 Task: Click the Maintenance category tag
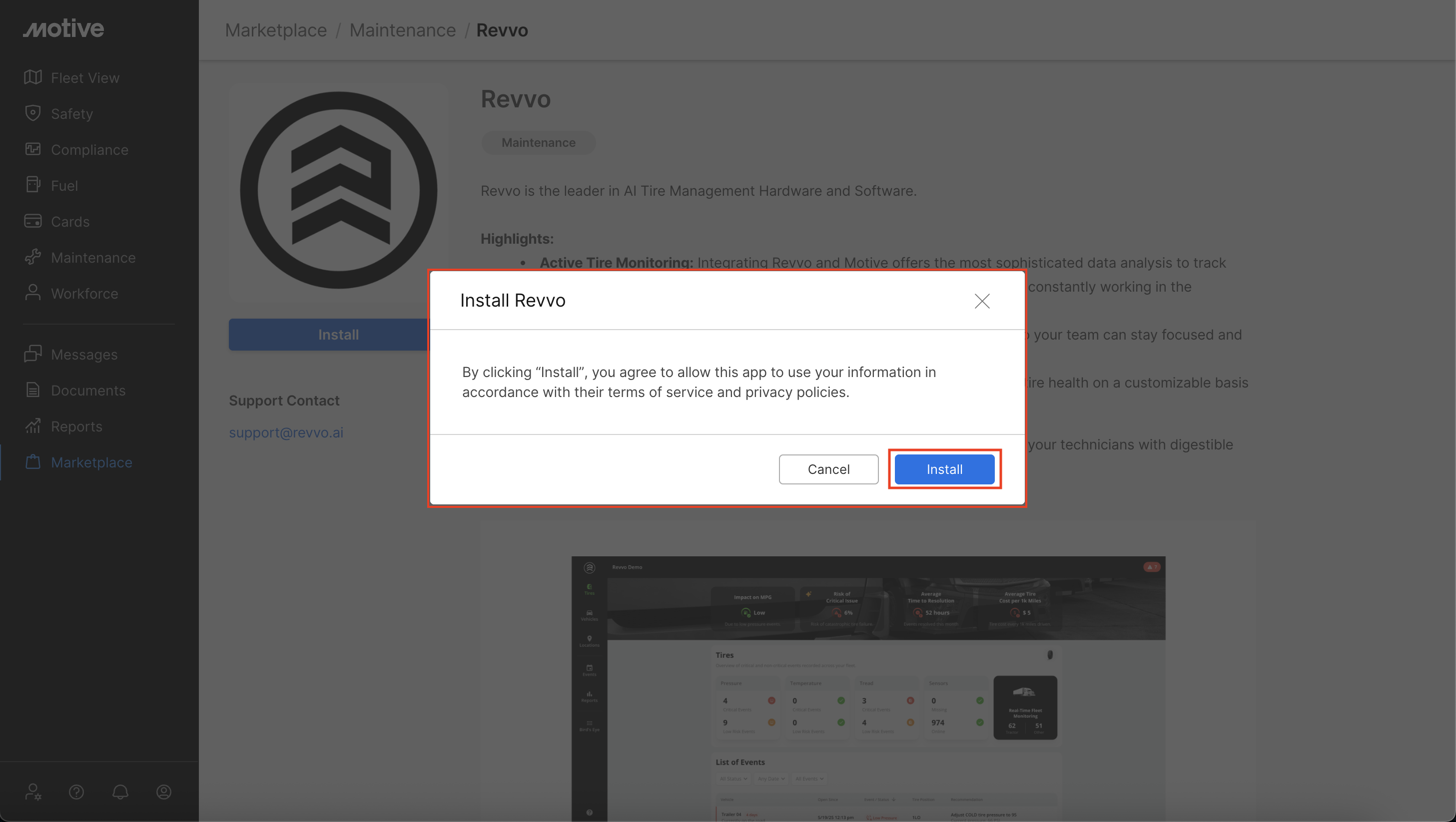click(539, 142)
